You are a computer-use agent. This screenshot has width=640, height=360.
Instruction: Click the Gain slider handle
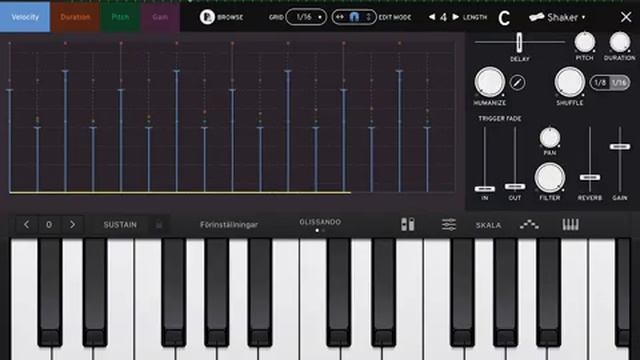click(620, 147)
